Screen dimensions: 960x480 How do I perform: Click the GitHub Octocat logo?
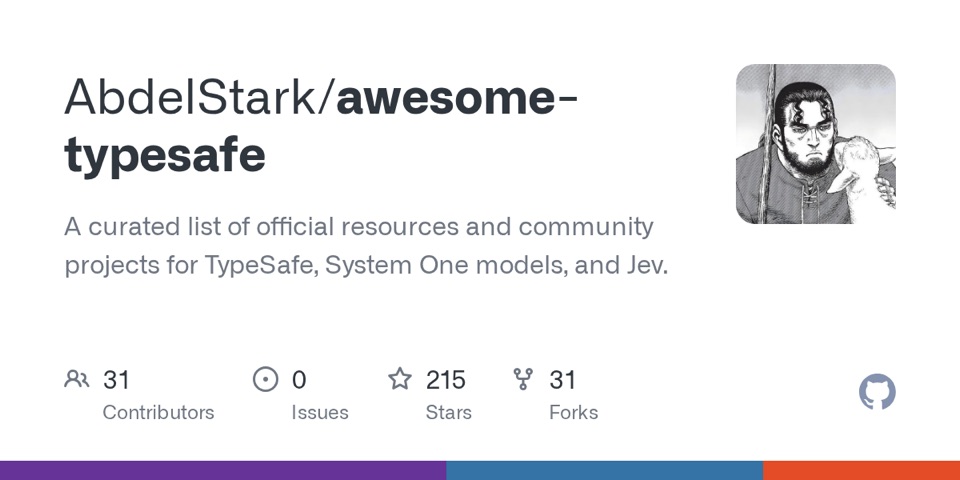(x=877, y=392)
